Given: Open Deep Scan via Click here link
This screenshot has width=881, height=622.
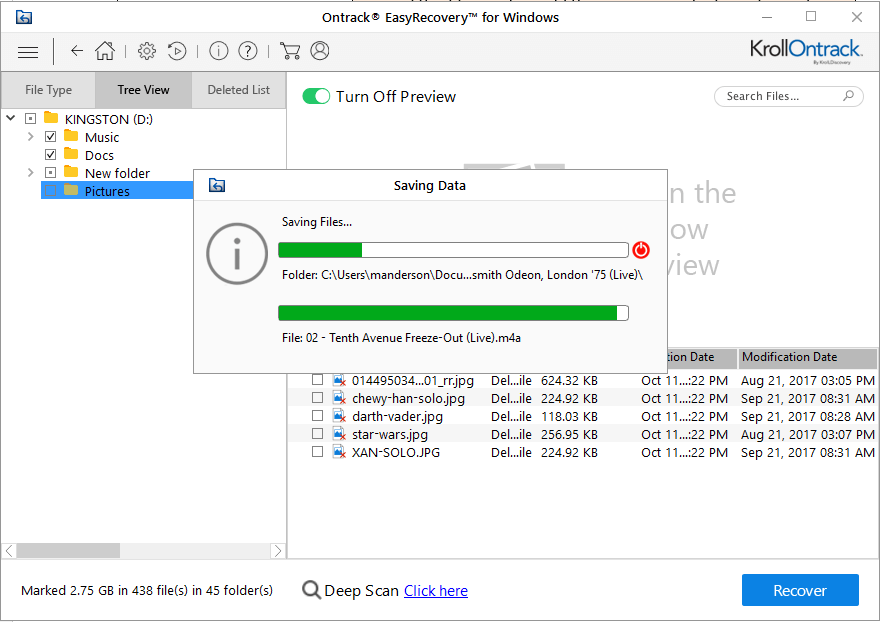Looking at the screenshot, I should [x=435, y=591].
